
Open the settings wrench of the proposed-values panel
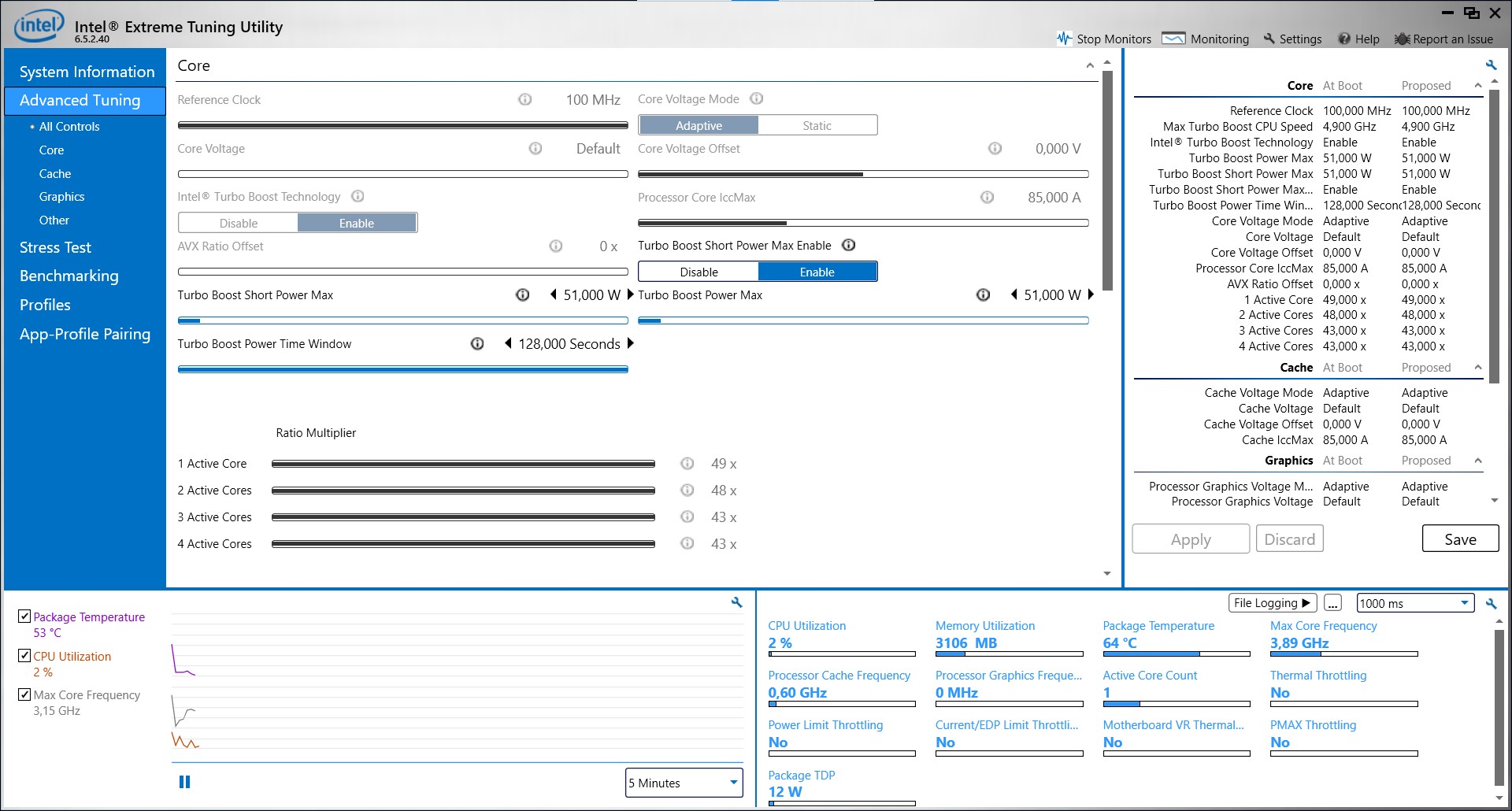(x=1491, y=65)
